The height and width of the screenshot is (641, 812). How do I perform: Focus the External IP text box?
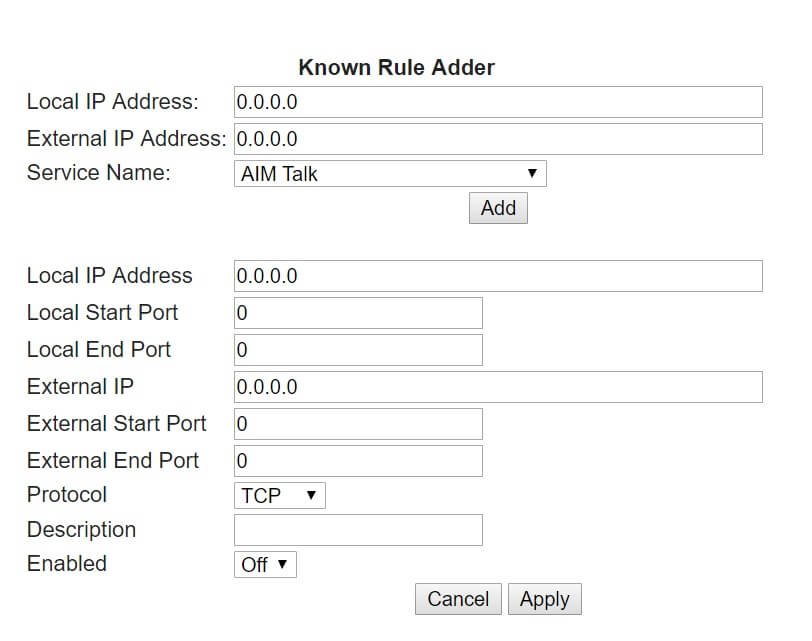pos(497,387)
